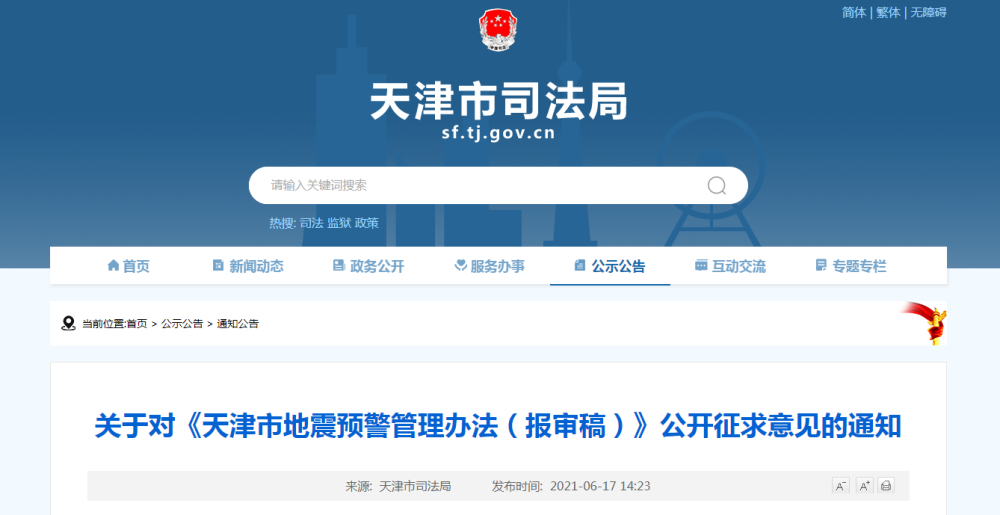The image size is (1000, 515).
Task: Increase font size with A+ icon
Action: [x=863, y=486]
